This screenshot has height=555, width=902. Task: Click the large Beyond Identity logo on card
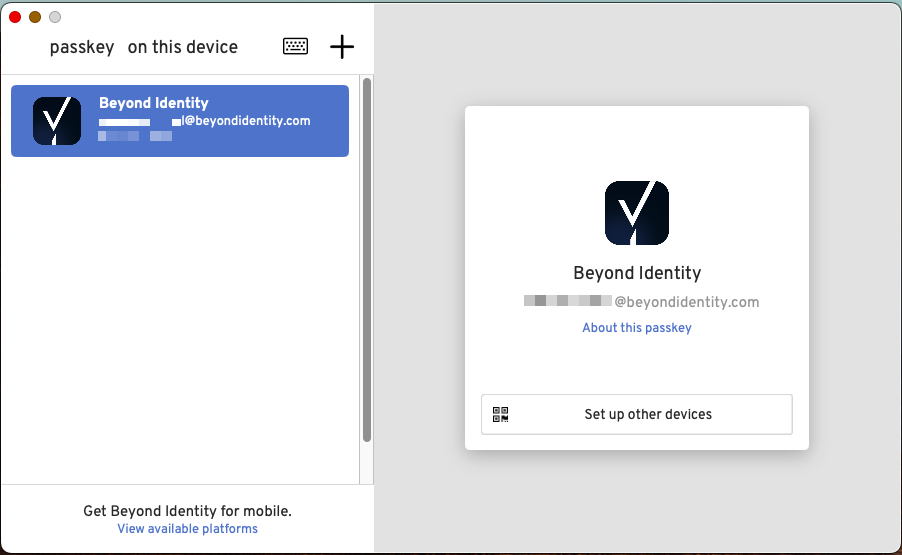(637, 213)
